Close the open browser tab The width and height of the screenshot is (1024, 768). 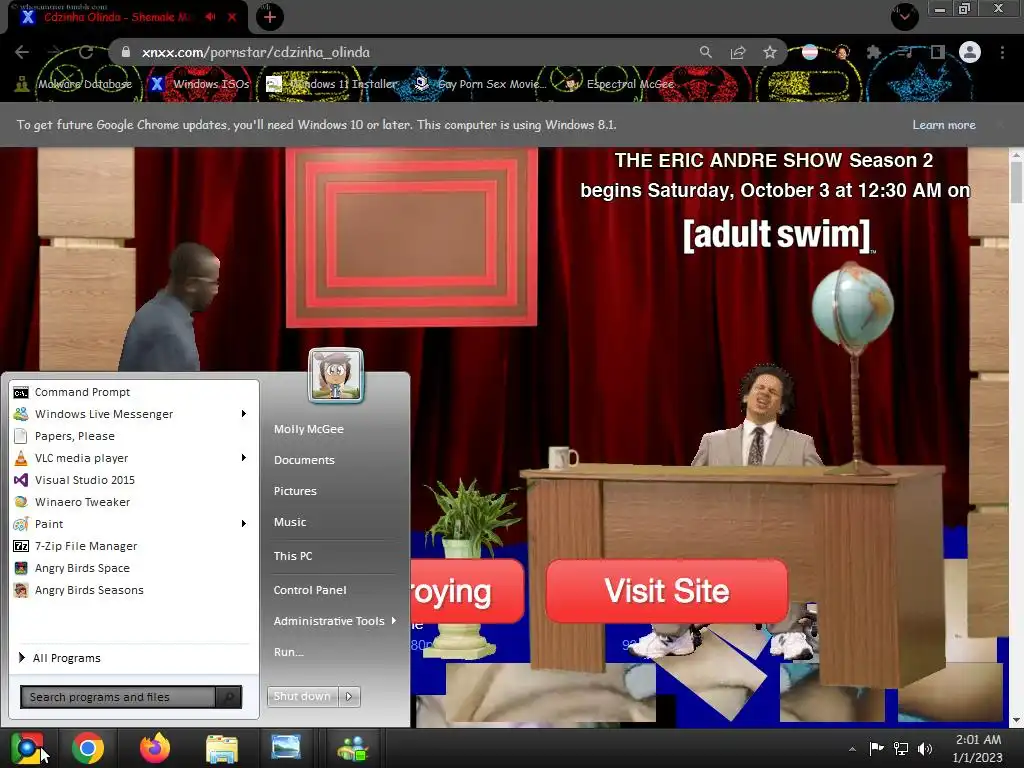(x=232, y=17)
